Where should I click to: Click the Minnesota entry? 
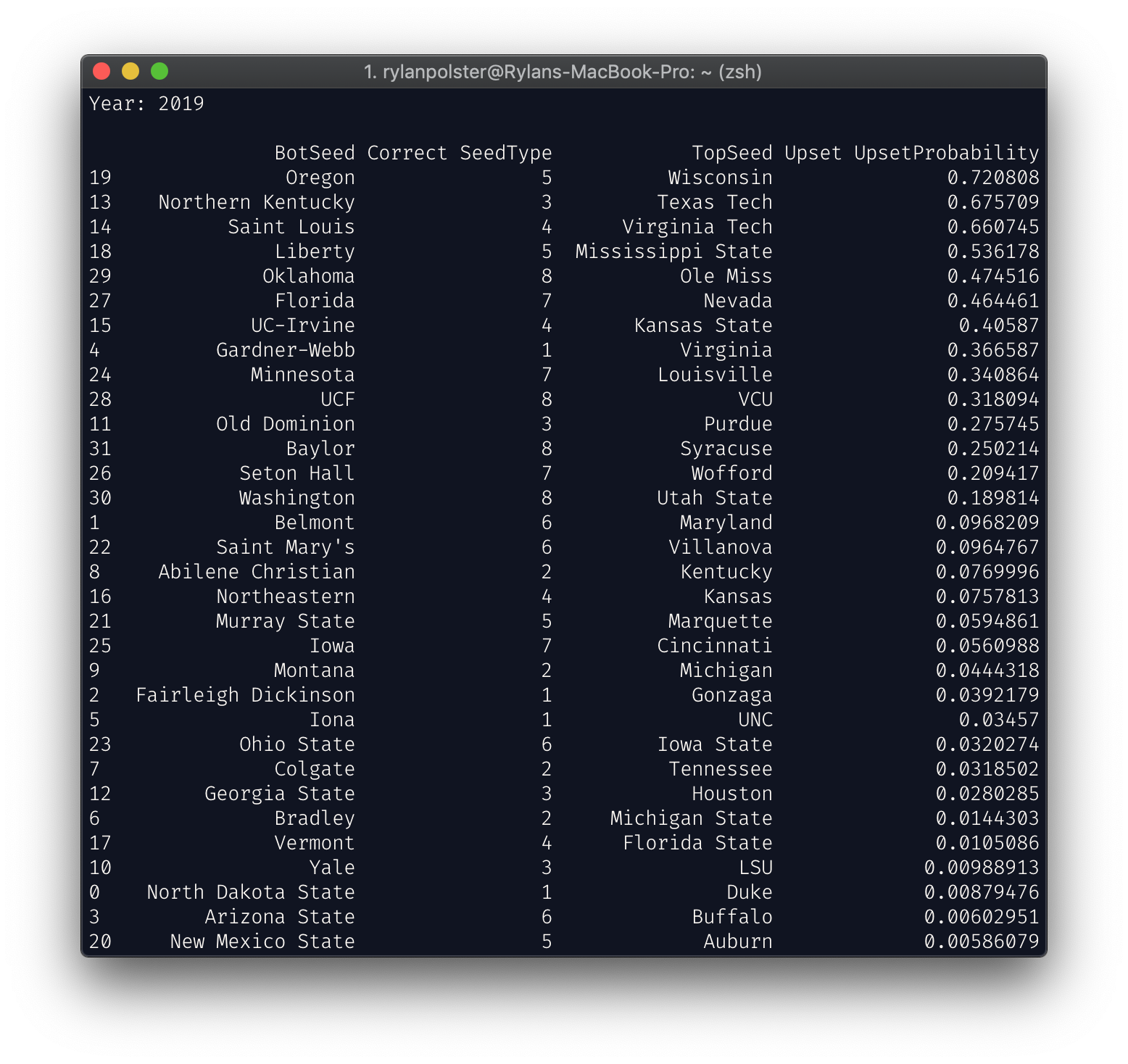(x=303, y=375)
